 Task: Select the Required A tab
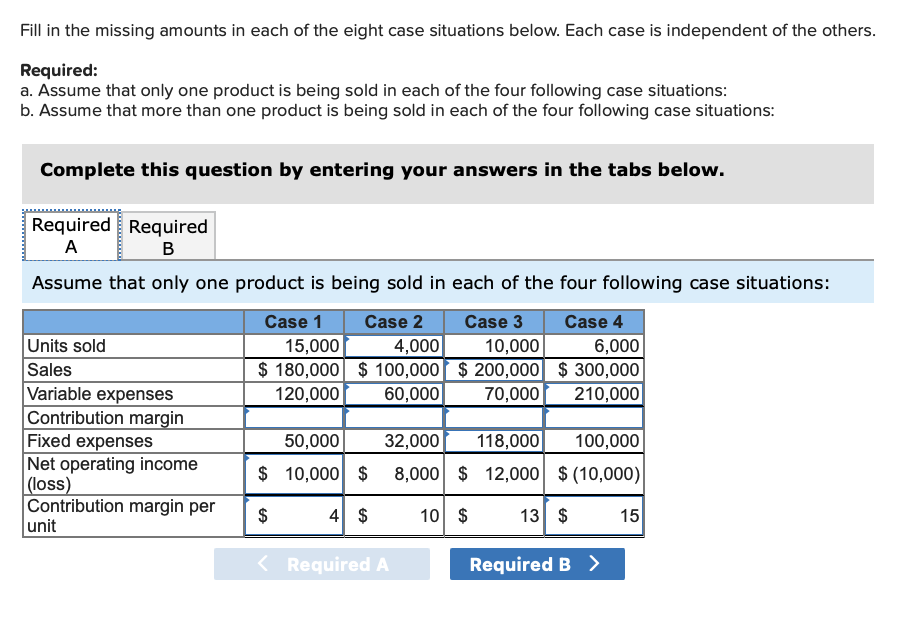tap(71, 235)
